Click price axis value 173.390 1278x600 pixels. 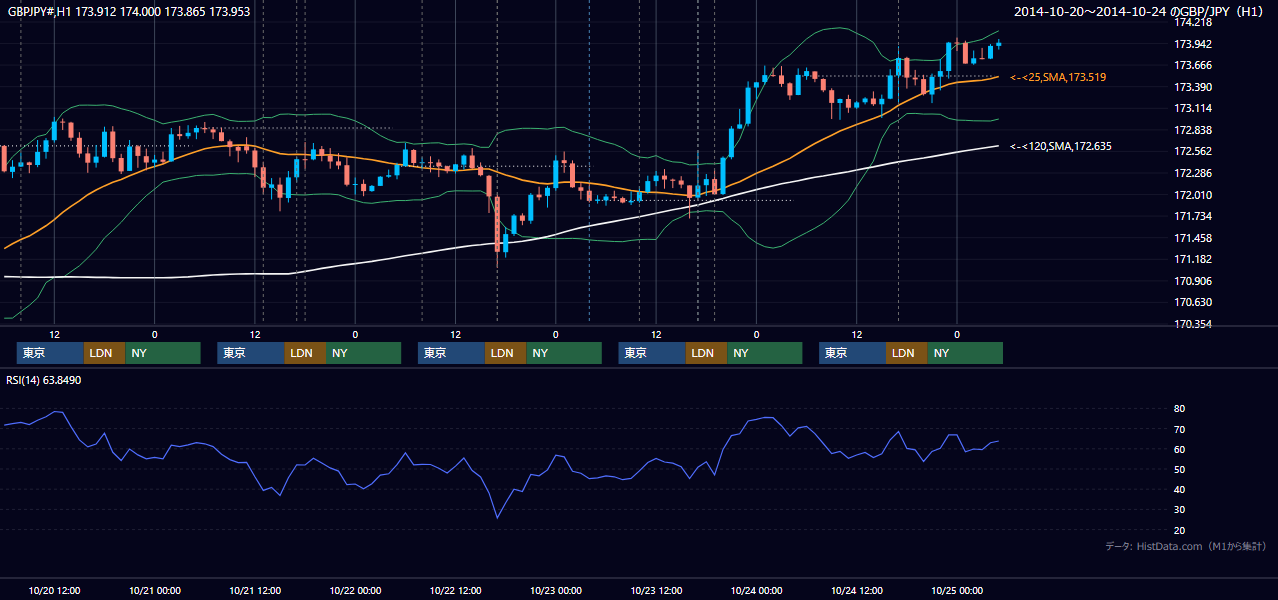(1192, 87)
